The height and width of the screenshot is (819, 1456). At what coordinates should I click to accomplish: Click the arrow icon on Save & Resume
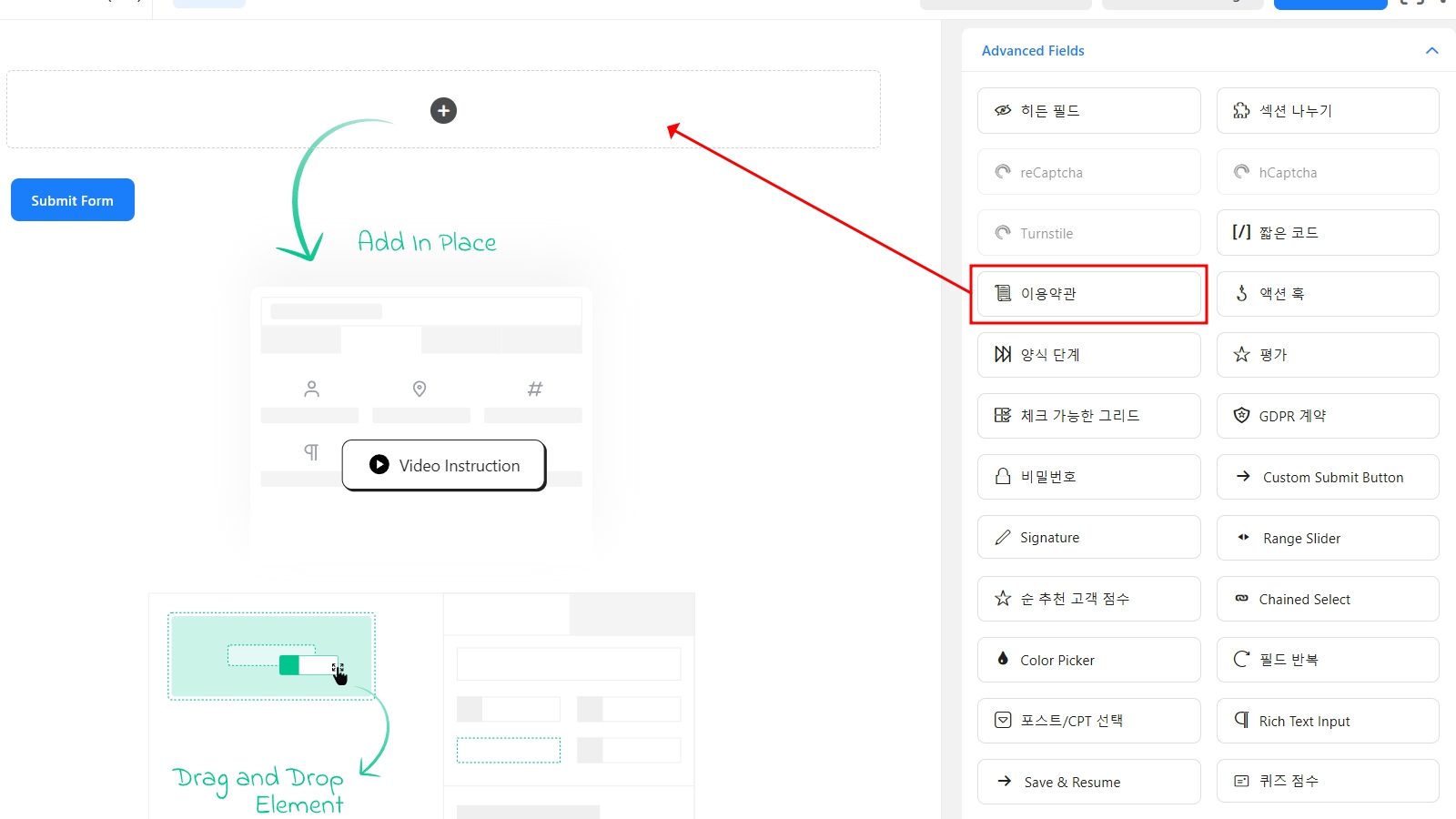click(1005, 781)
